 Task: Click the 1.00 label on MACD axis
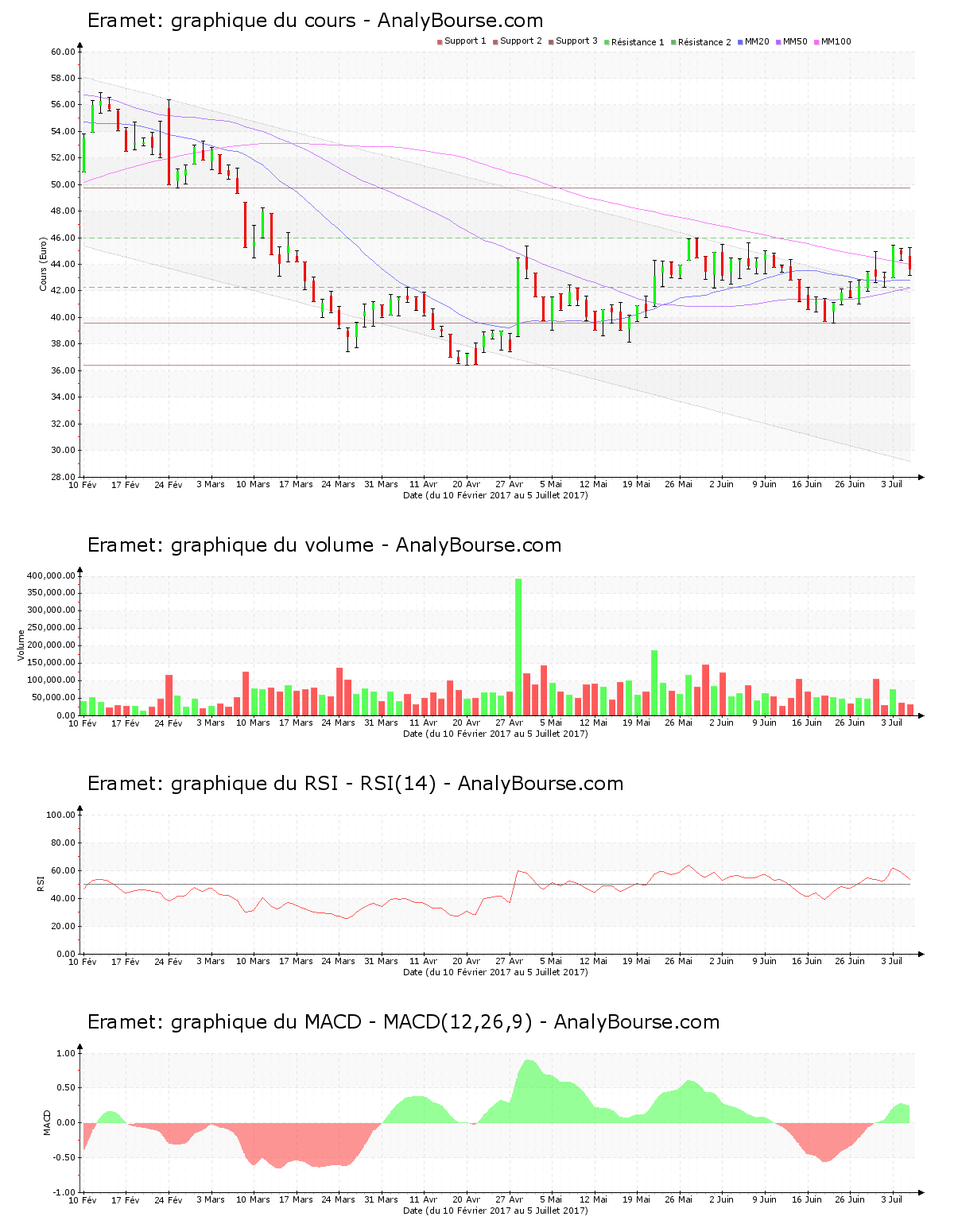[x=65, y=1053]
